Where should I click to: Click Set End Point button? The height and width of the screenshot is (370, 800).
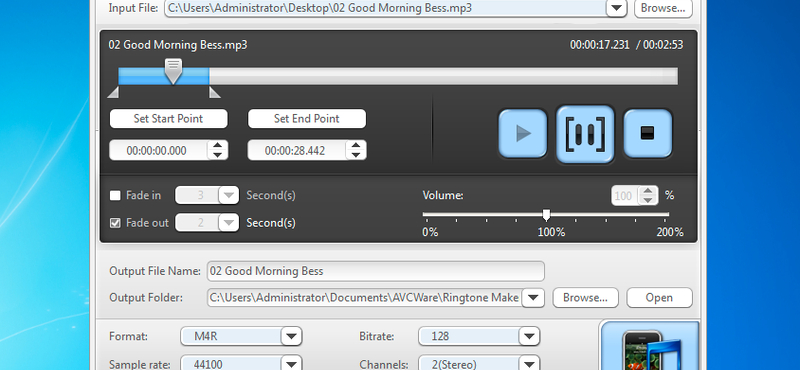coord(307,118)
